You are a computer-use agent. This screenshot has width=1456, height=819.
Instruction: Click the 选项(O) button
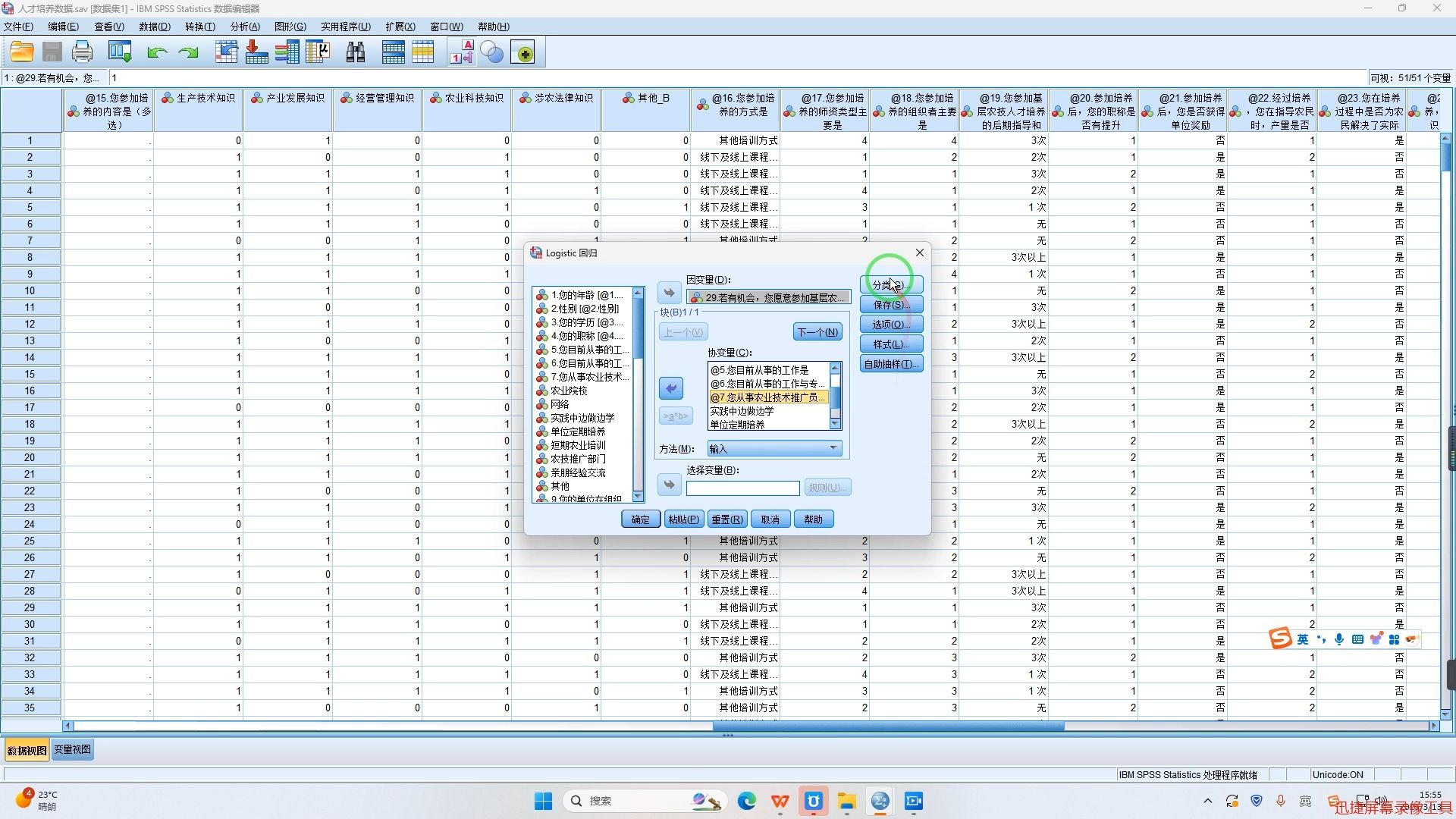891,325
